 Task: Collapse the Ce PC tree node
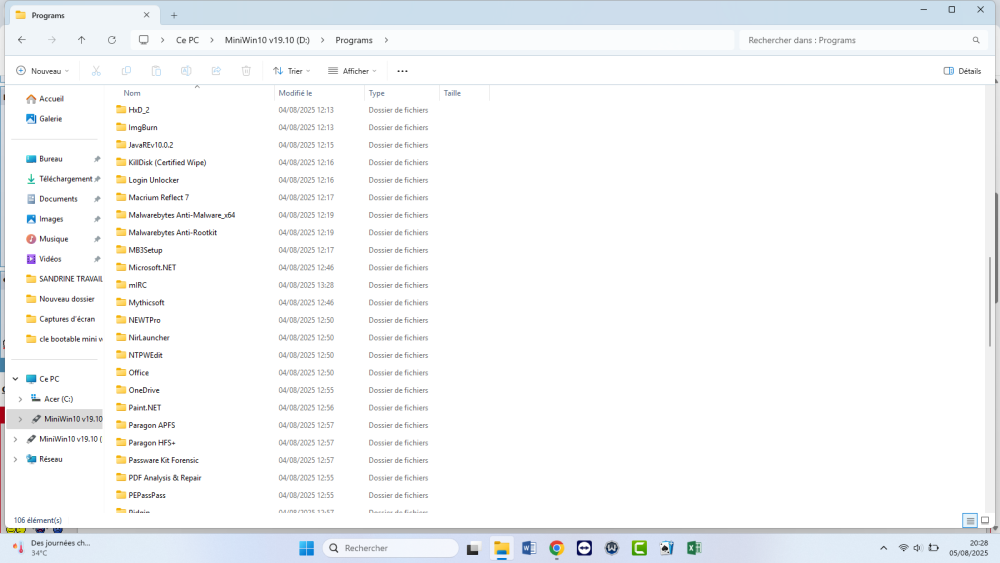[x=14, y=379]
